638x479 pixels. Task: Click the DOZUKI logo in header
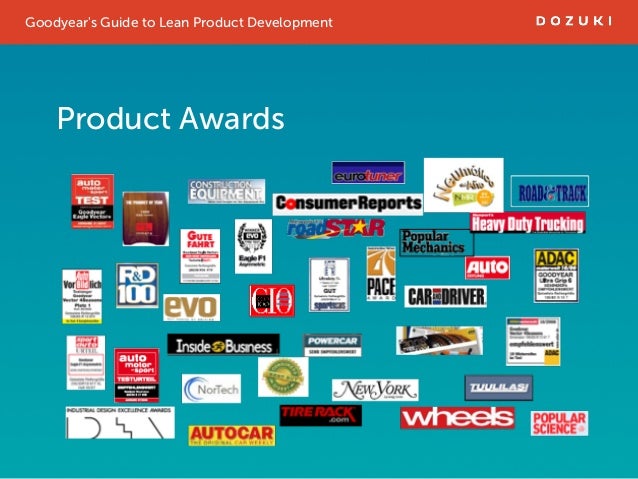(574, 21)
